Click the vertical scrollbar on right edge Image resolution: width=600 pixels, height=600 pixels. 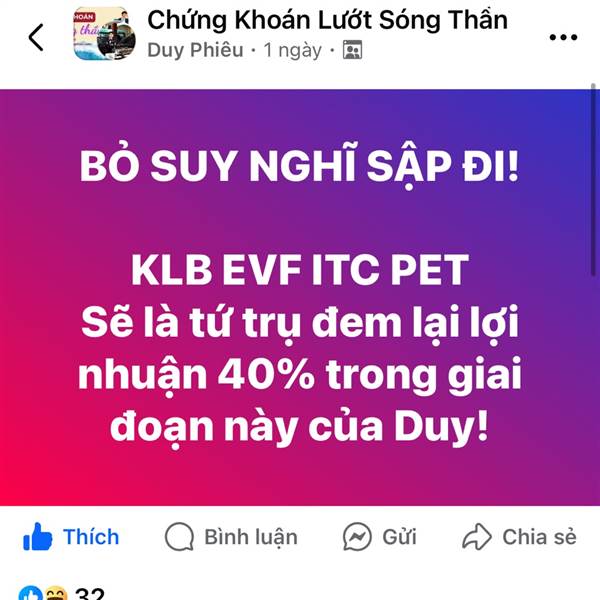point(593,179)
